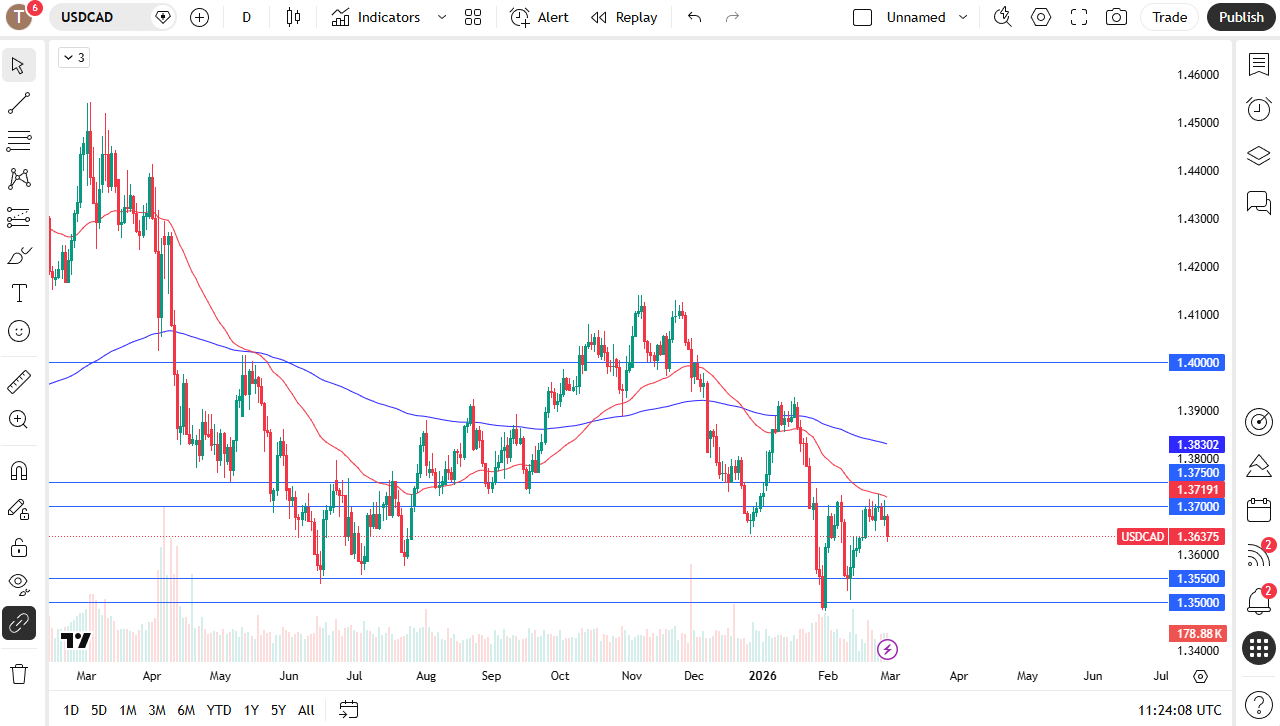Open the Alert creation button
Image resolution: width=1280 pixels, height=726 pixels.
[x=540, y=17]
